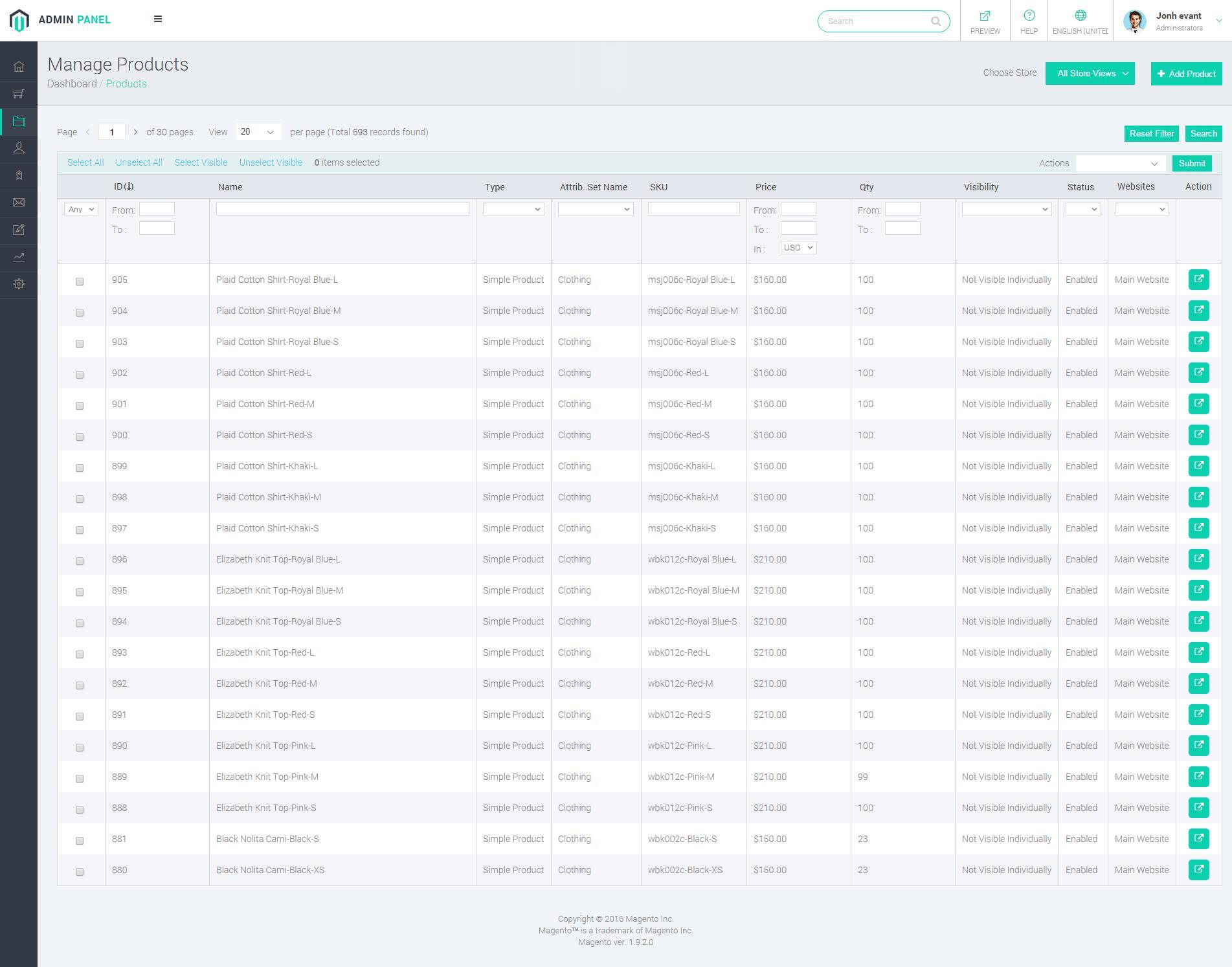Click the hamburger menu toggle icon
The image size is (1232, 967).
point(157,19)
